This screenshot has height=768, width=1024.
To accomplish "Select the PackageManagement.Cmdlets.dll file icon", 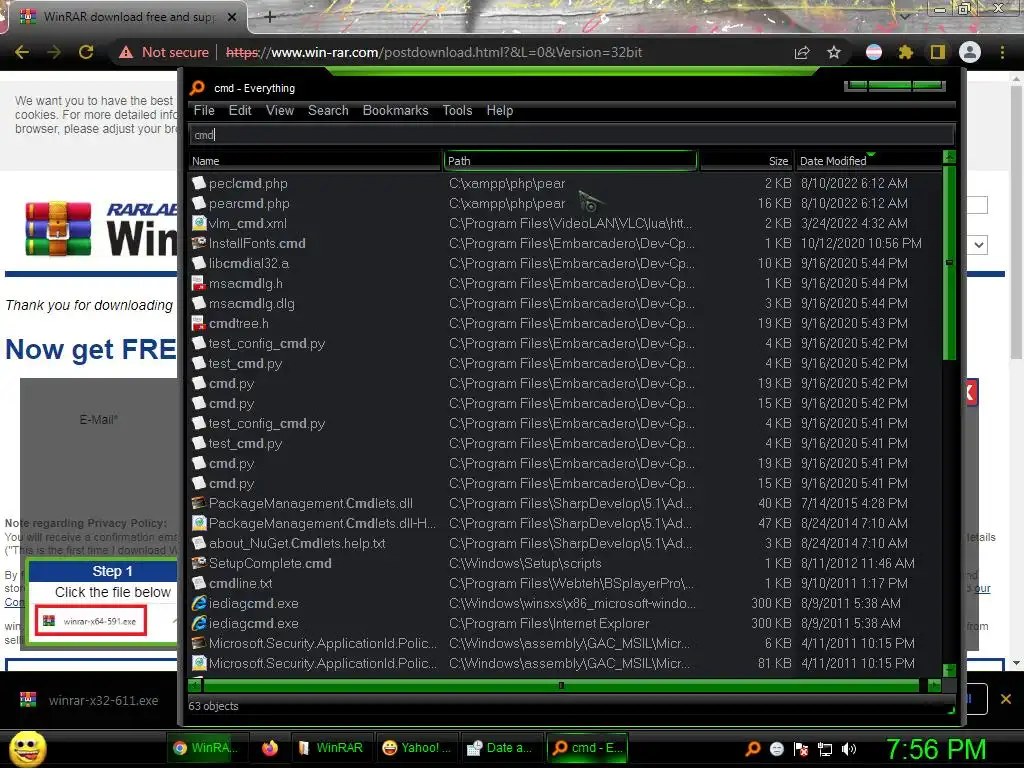I will tap(199, 504).
